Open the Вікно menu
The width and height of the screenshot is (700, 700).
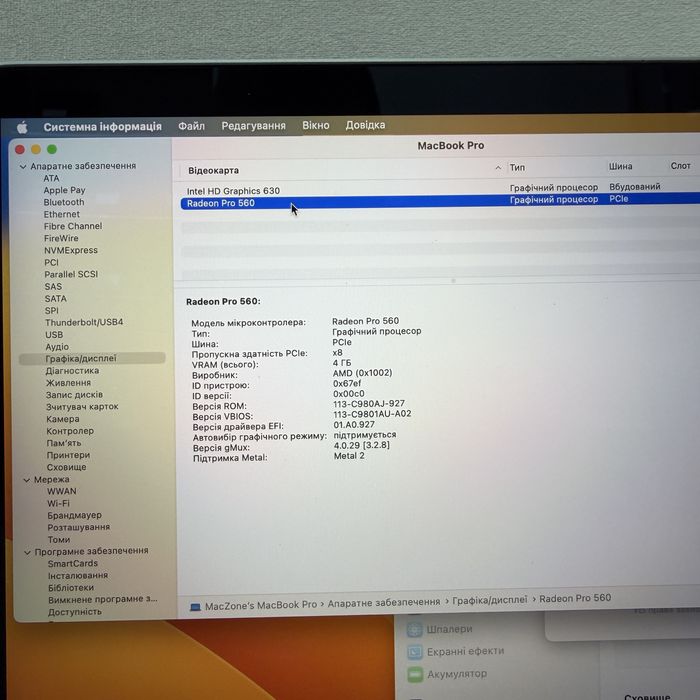(316, 125)
